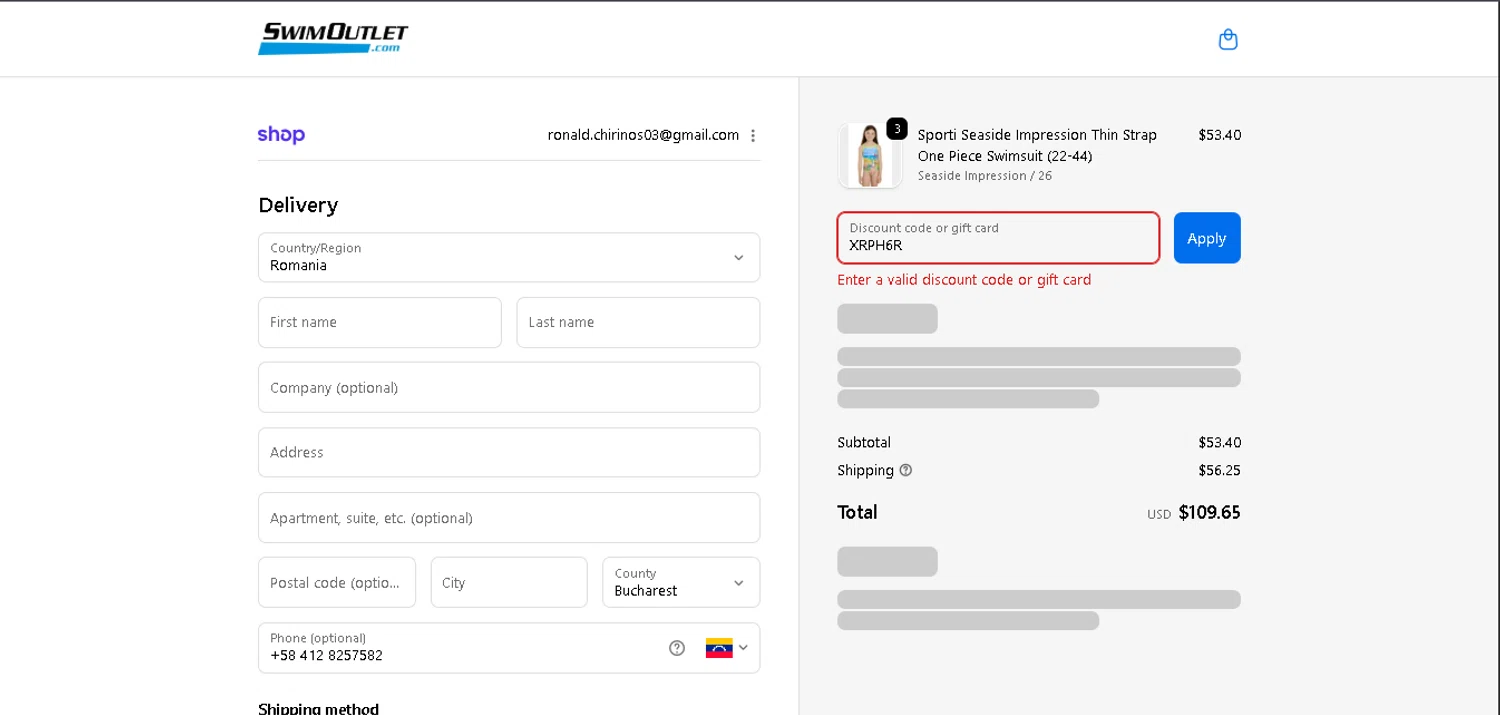Click the Shipping cost $56.25
1500x715 pixels.
click(x=1219, y=470)
